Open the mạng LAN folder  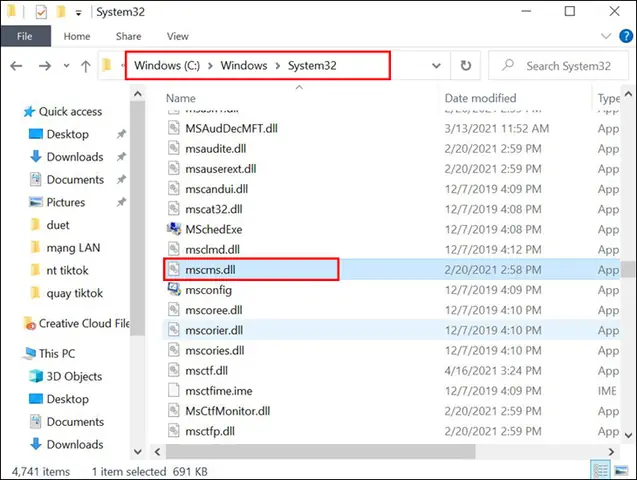pos(65,248)
